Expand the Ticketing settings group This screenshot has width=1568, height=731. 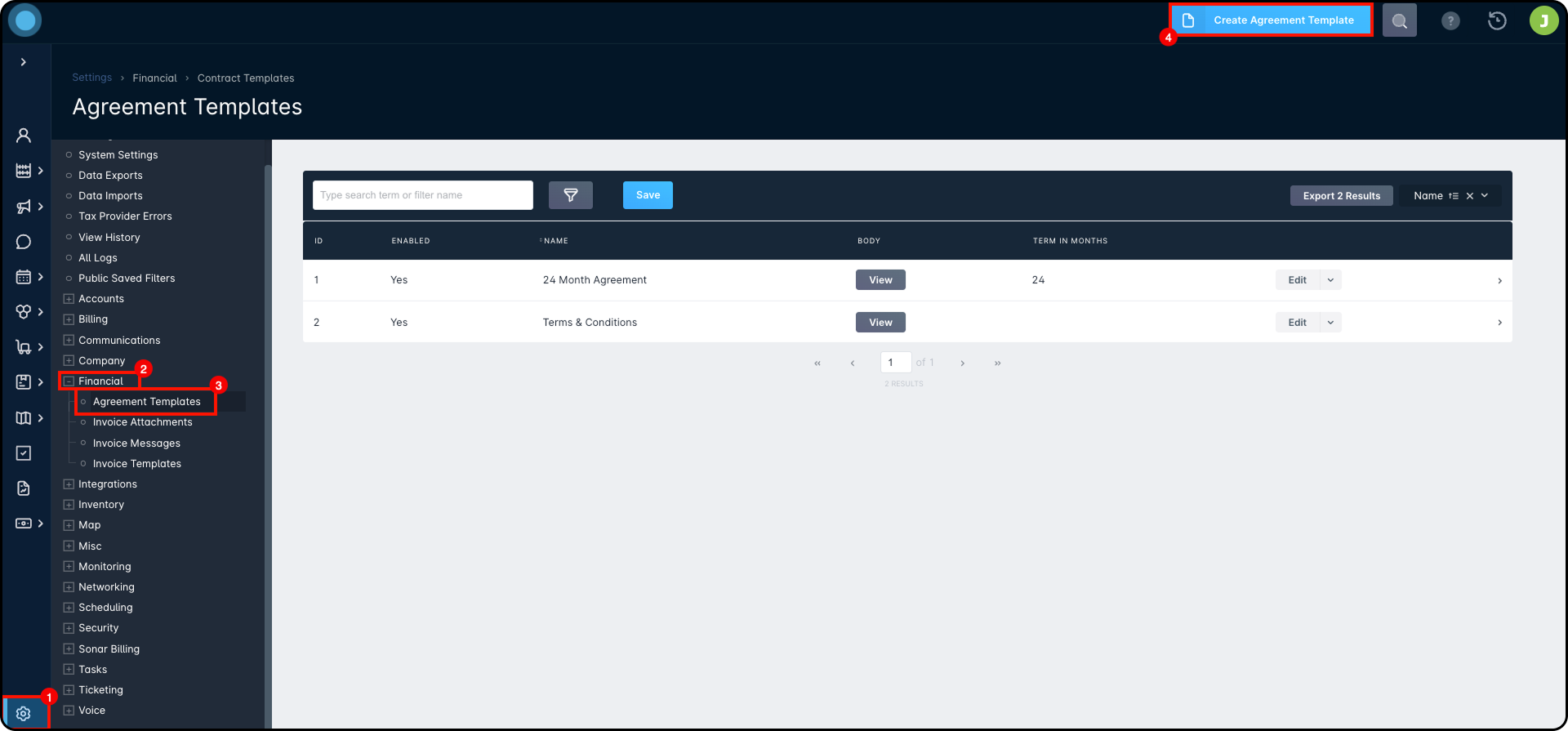click(x=69, y=690)
